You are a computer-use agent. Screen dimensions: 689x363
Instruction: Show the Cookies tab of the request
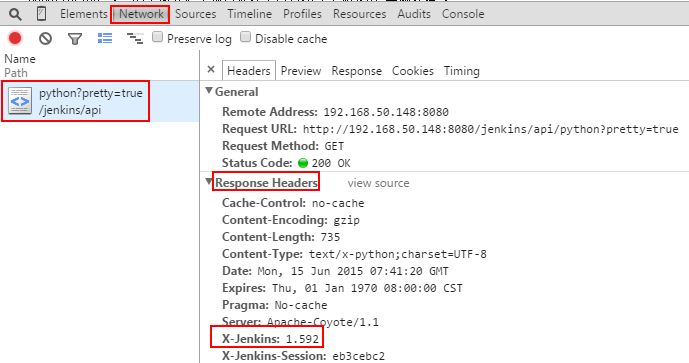click(413, 71)
